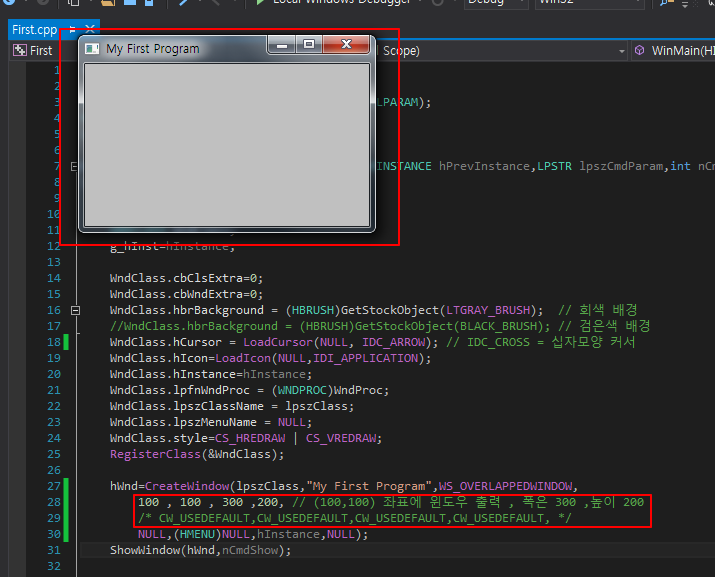Image resolution: width=715 pixels, height=577 pixels.
Task: Maximize the My First Program window
Action: coord(309,45)
